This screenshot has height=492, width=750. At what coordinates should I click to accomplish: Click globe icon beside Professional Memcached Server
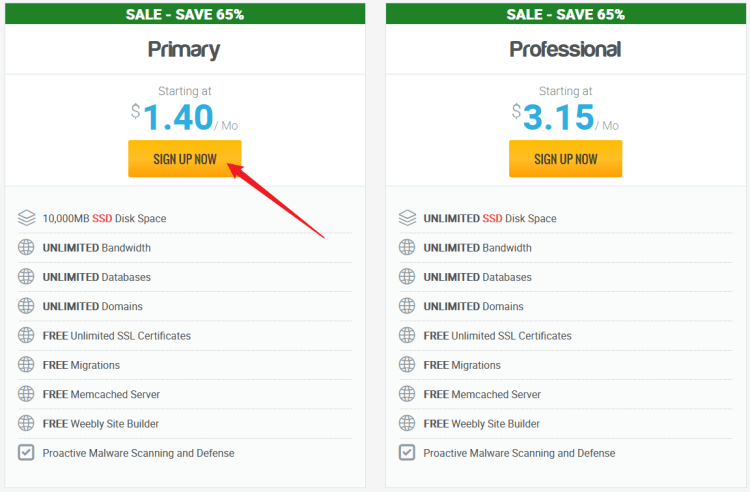coord(407,394)
